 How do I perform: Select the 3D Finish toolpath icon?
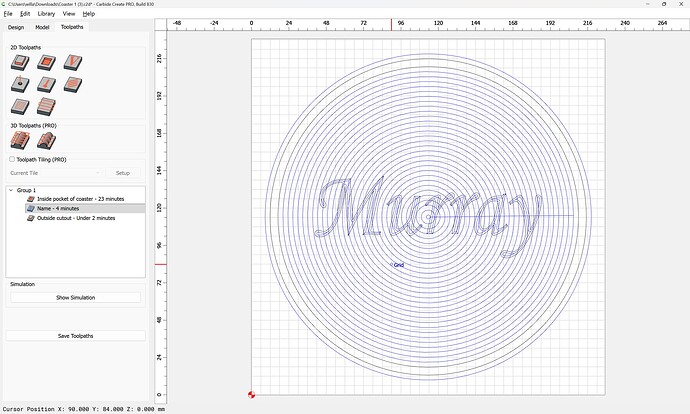coord(46,141)
